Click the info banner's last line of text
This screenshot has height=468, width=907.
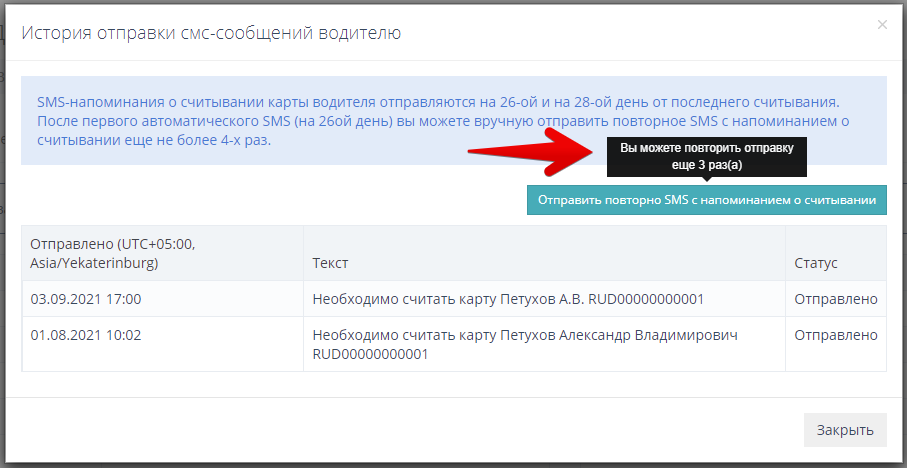tap(154, 141)
